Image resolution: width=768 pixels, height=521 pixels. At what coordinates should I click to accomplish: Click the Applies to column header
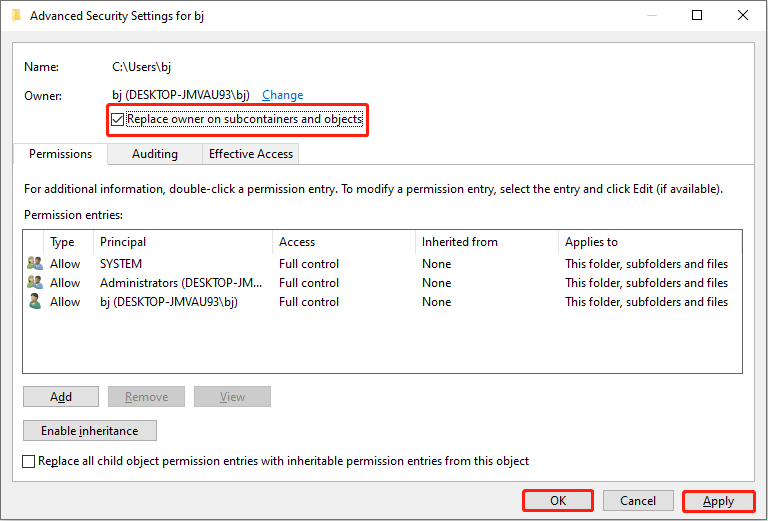tap(649, 242)
